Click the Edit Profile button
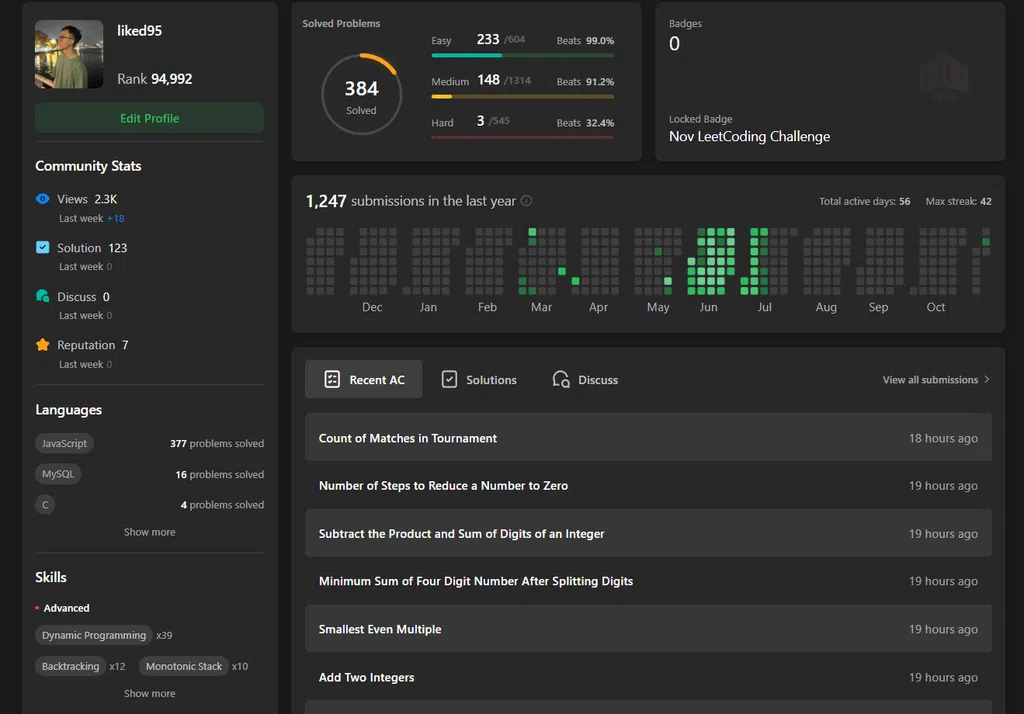Viewport: 1024px width, 714px height. (x=150, y=118)
